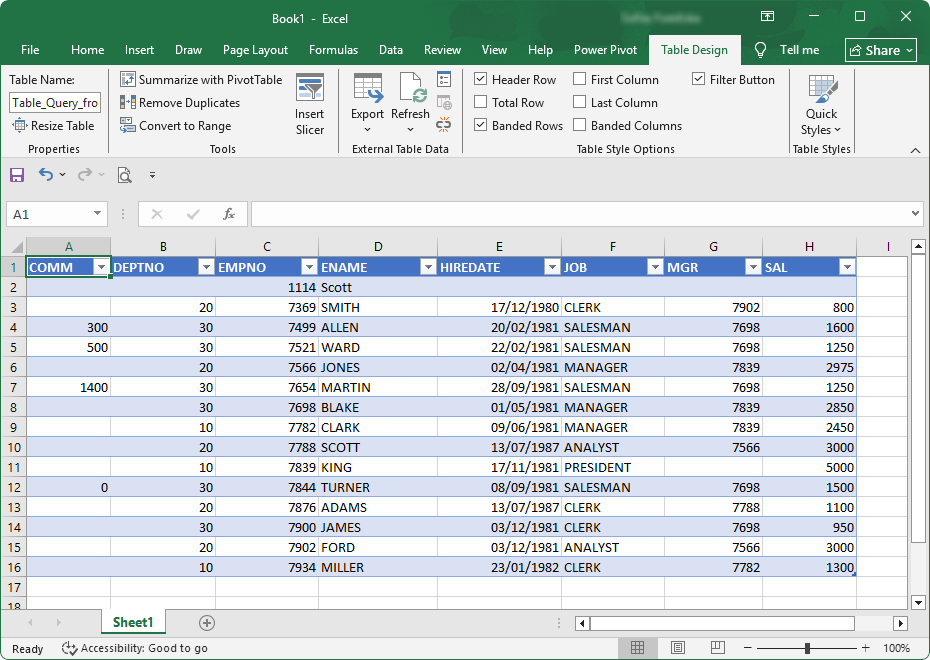Enable the Banded Columns checkbox
The width and height of the screenshot is (930, 660).
[580, 125]
